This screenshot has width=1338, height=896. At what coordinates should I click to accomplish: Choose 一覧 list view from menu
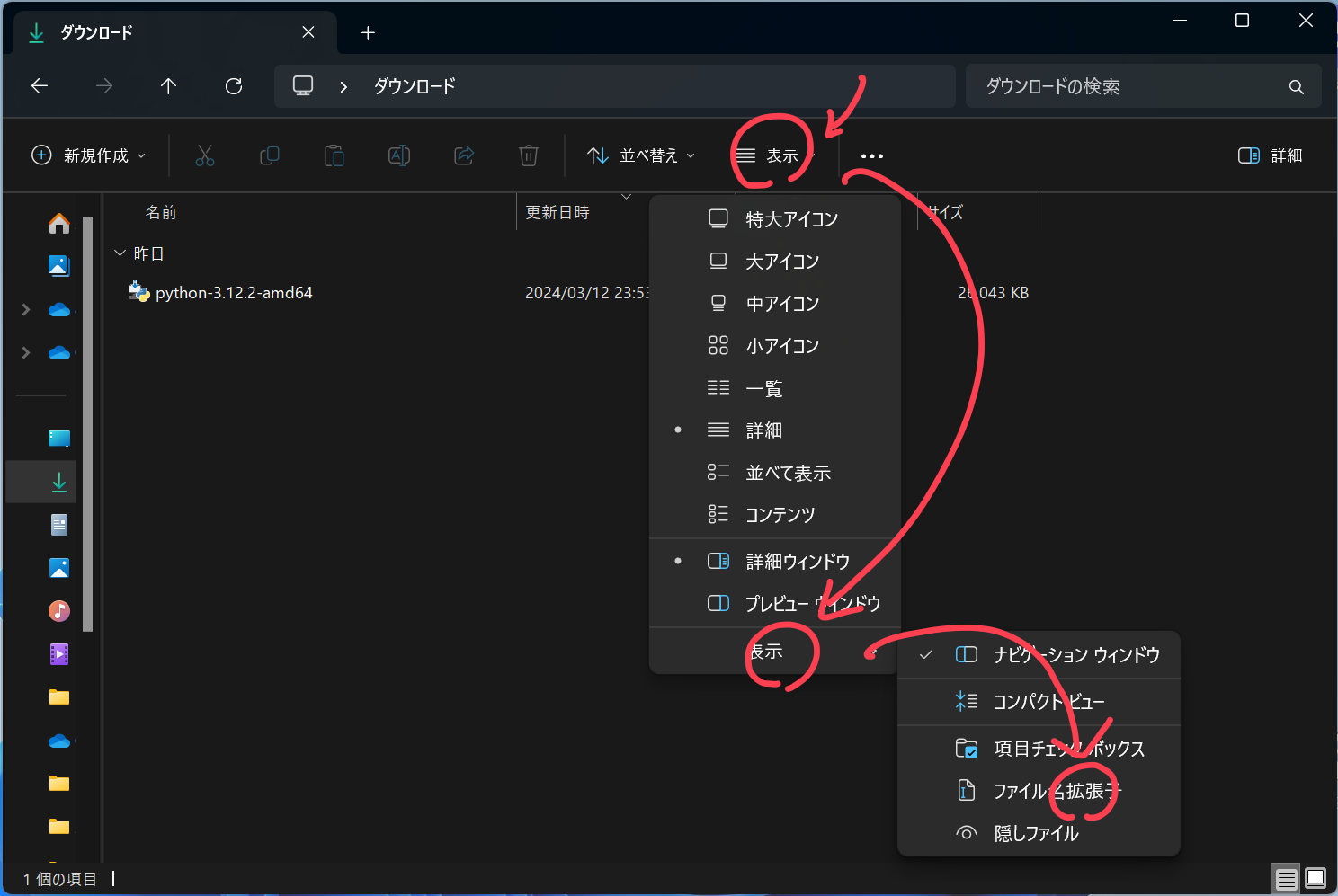[764, 389]
